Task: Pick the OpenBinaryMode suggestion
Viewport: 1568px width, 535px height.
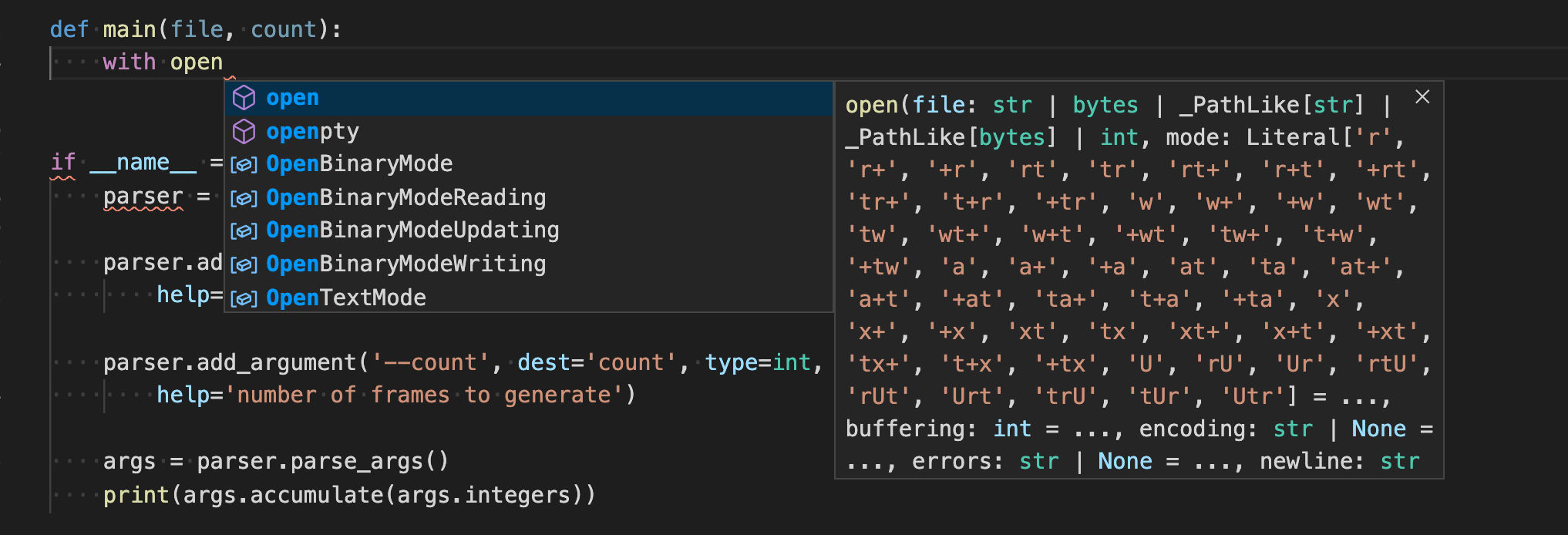Action: point(529,164)
